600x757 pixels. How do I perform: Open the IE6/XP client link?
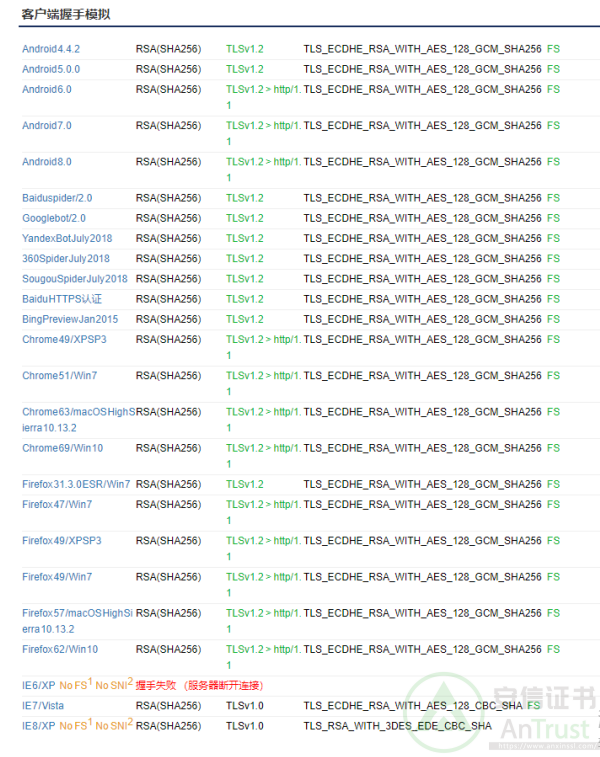pyautogui.click(x=38, y=685)
